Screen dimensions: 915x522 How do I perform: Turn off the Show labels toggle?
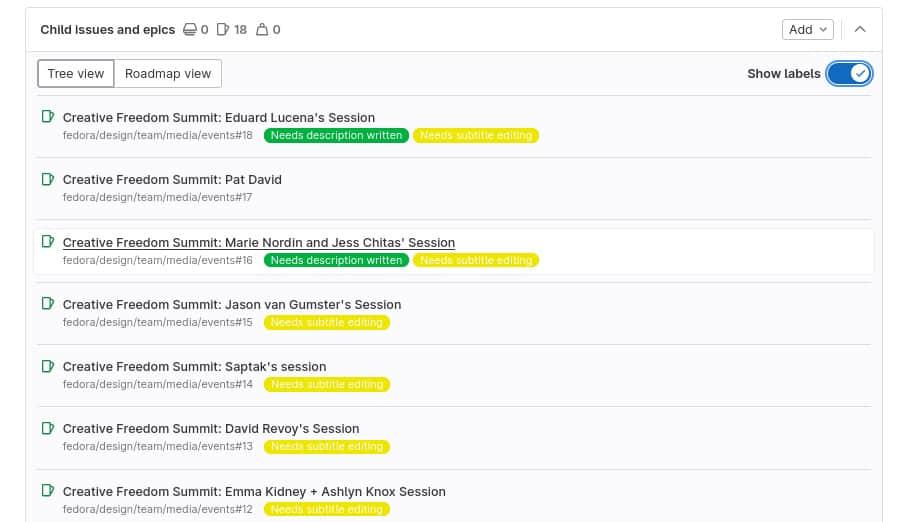click(849, 74)
